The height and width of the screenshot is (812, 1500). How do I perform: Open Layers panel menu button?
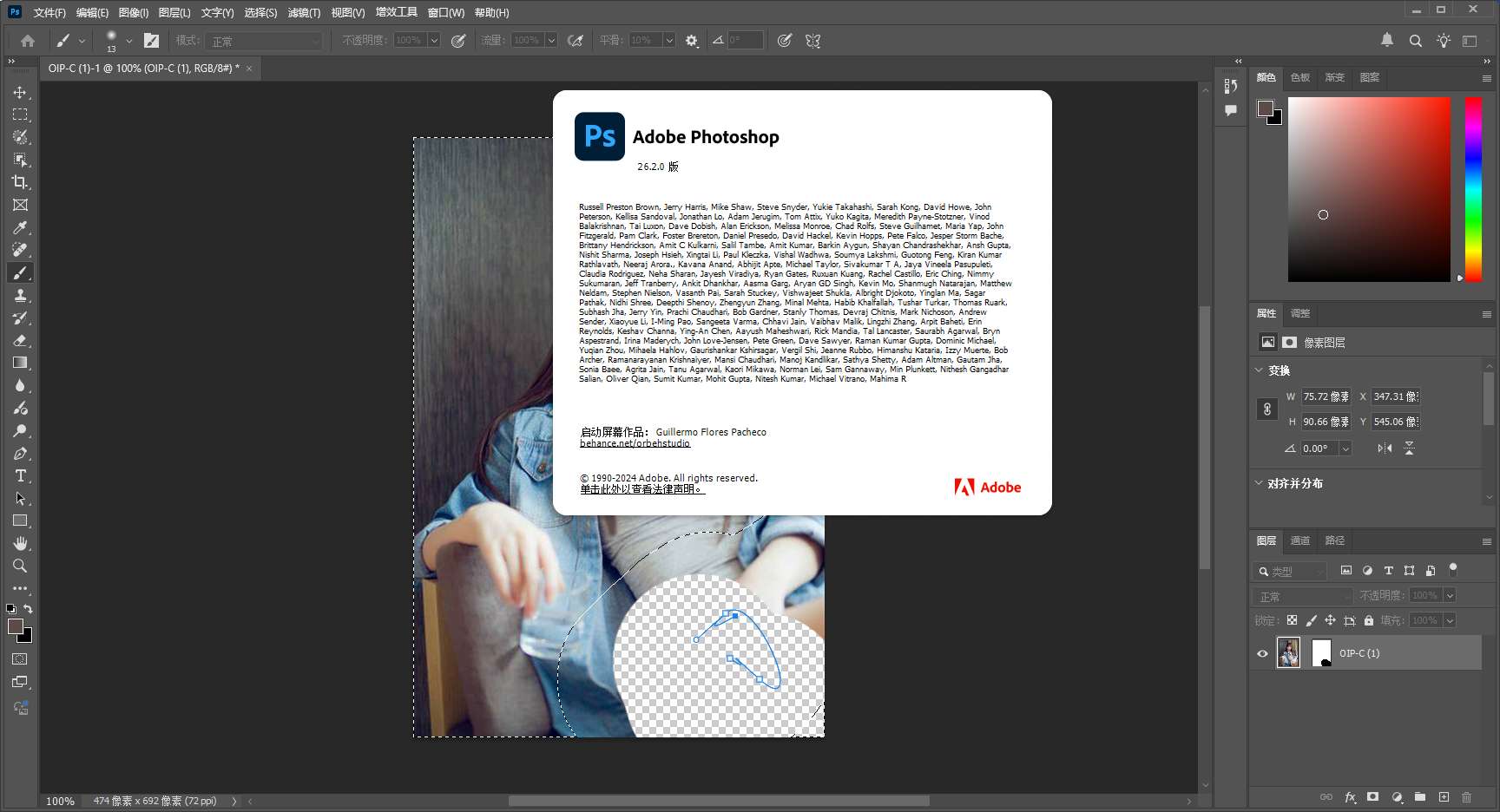1486,541
